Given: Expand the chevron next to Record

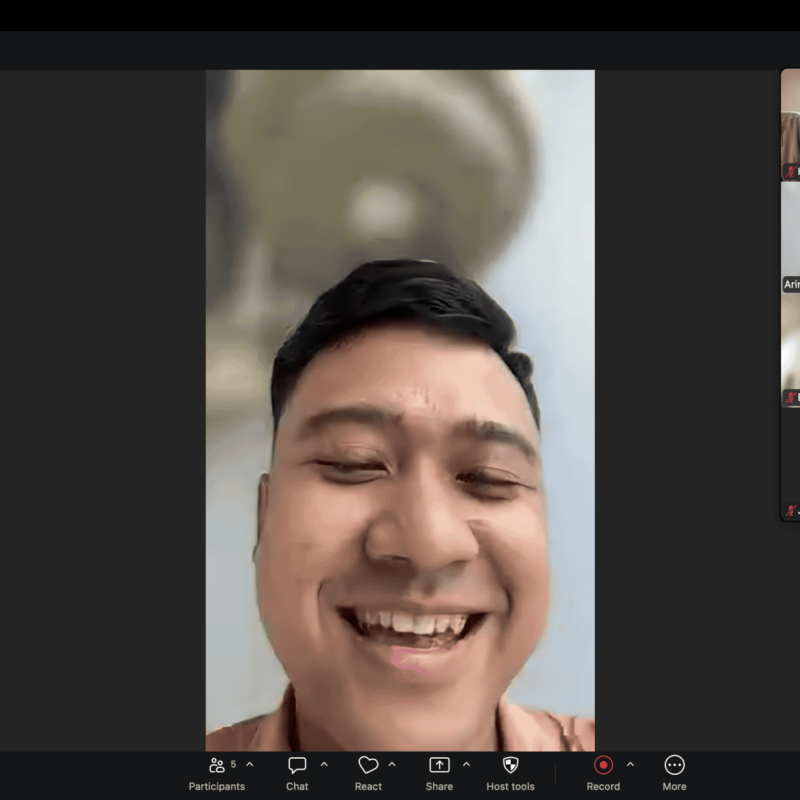Looking at the screenshot, I should coord(630,764).
